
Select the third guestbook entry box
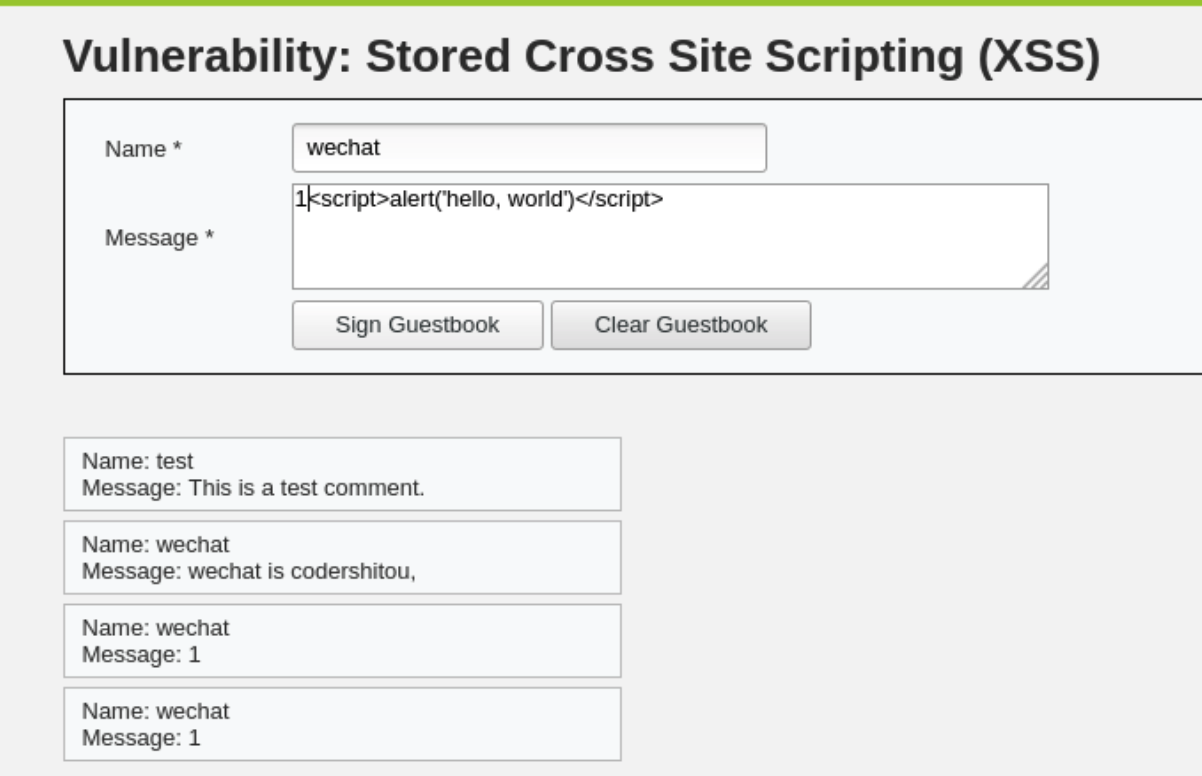342,641
